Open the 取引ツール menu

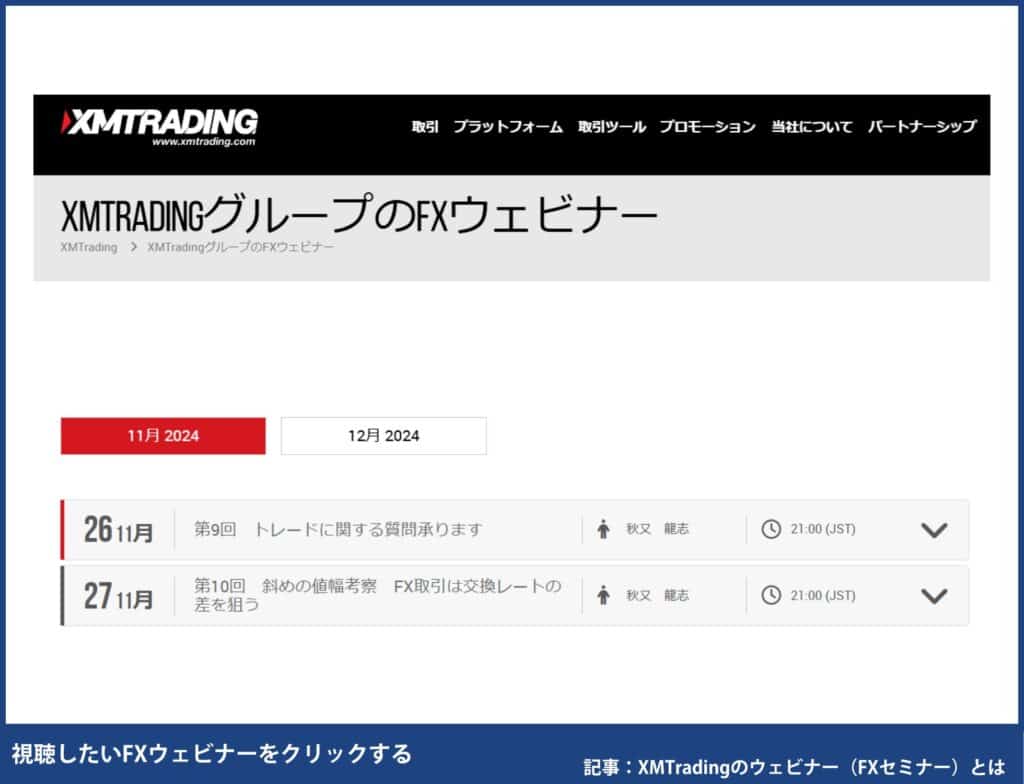612,127
